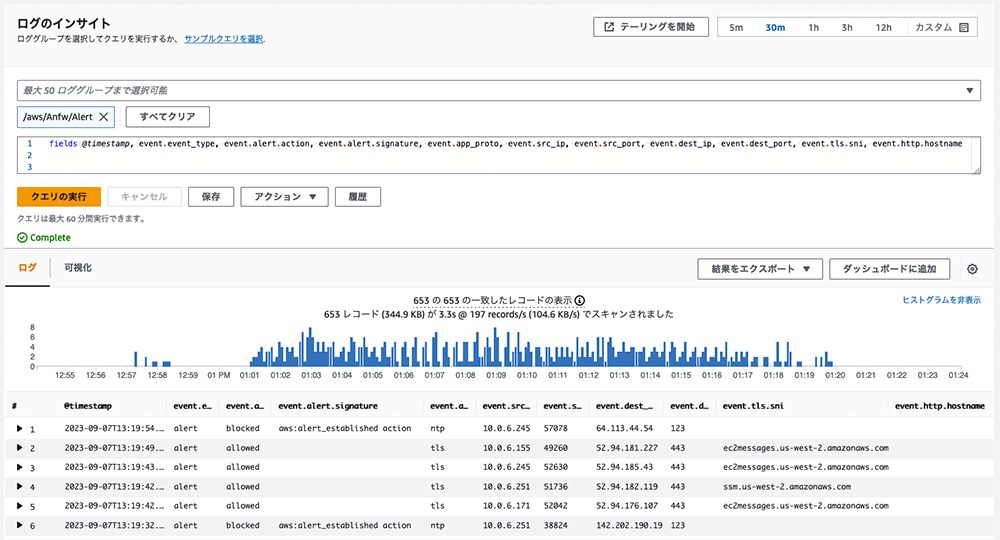Click source port 49260 cell
1000x540 pixels.
(x=555, y=448)
